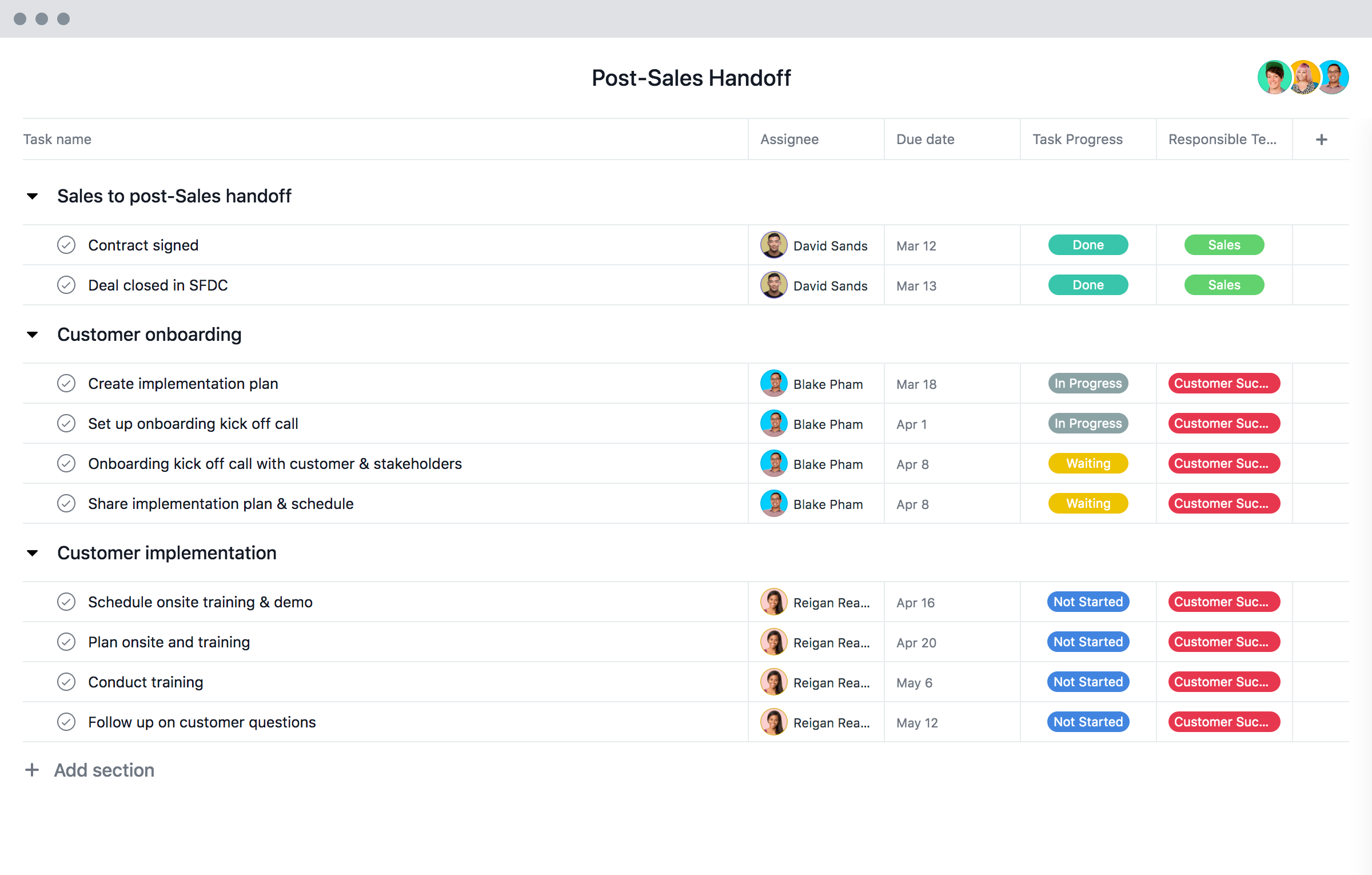Viewport: 1372px width, 875px height.
Task: Click the 'Waiting' status badge on Onboarding kick off call
Action: pos(1087,463)
